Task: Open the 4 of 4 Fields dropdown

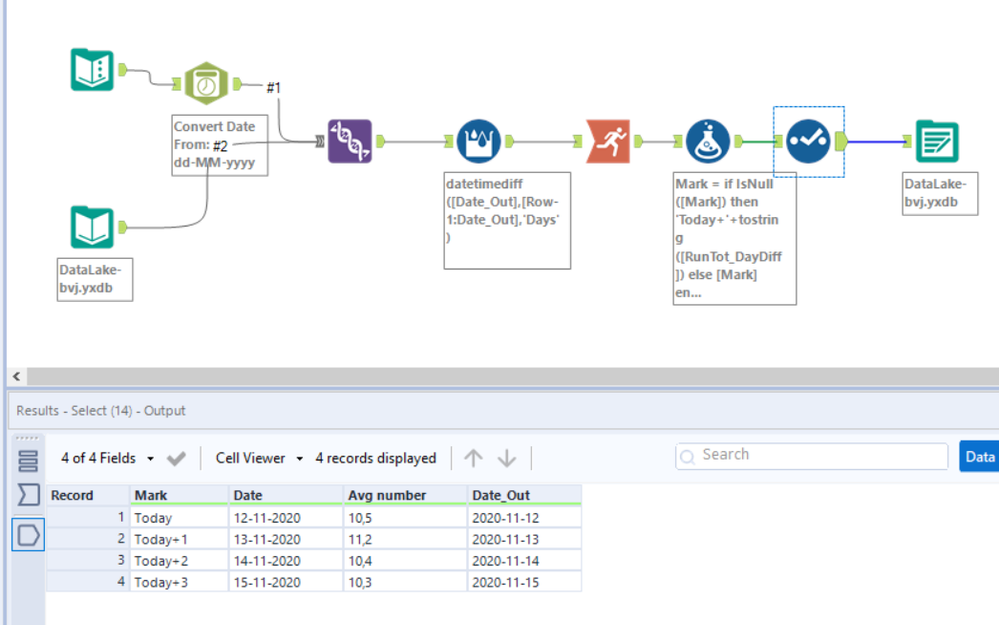Action: pos(107,458)
